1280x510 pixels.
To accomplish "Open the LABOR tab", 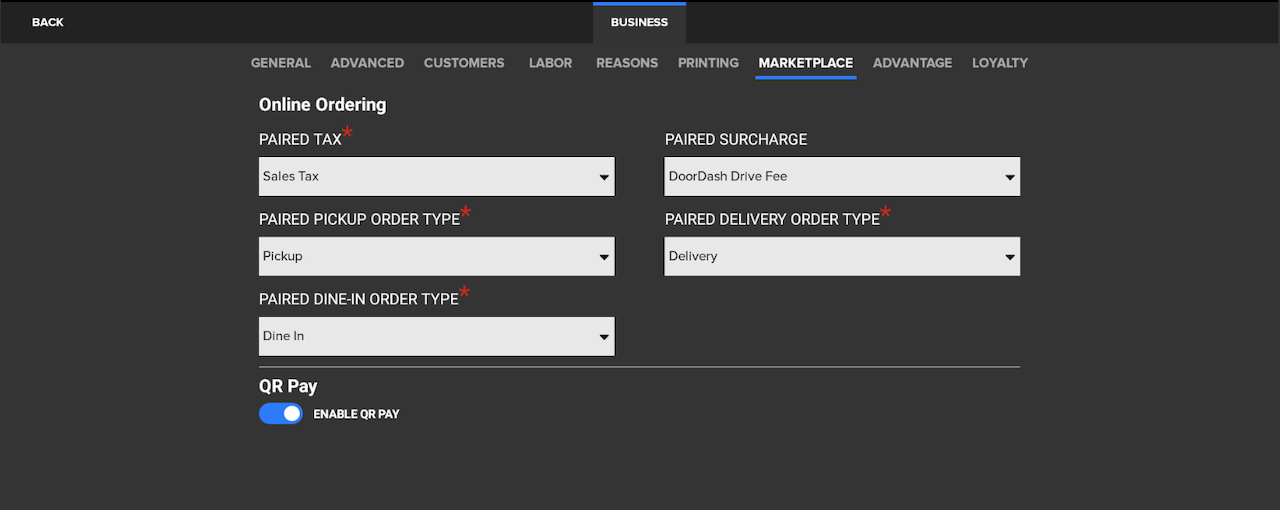I will pyautogui.click(x=550, y=63).
